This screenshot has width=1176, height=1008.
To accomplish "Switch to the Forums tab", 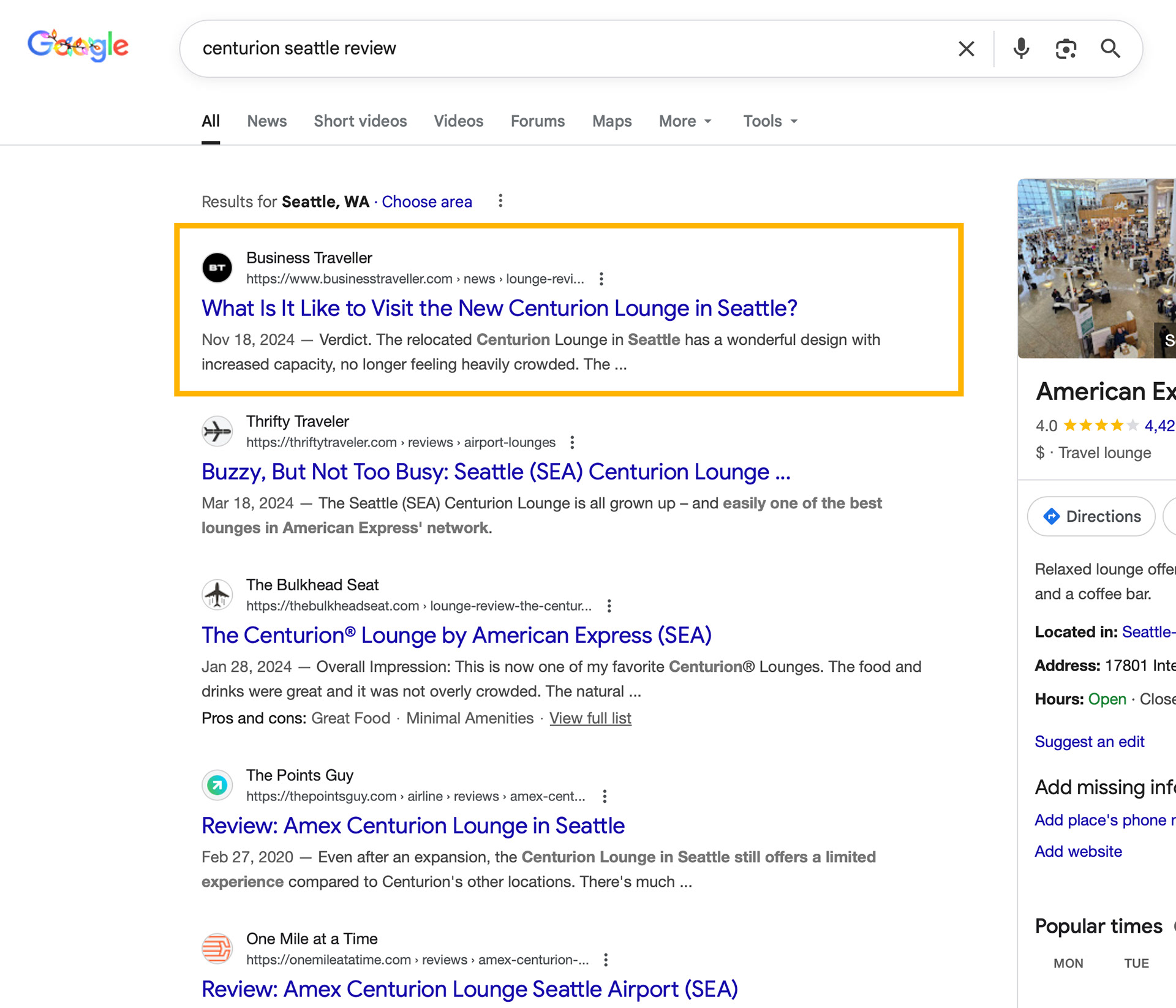I will [537, 121].
